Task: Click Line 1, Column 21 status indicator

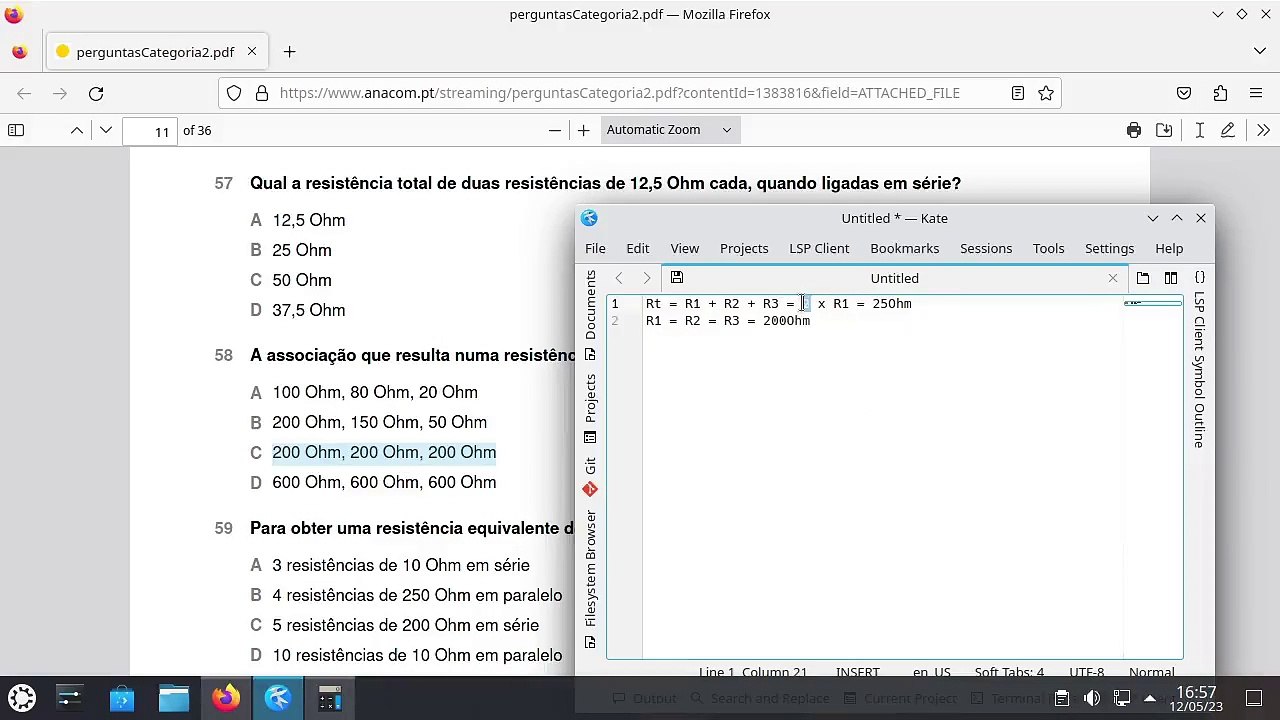Action: pyautogui.click(x=753, y=673)
